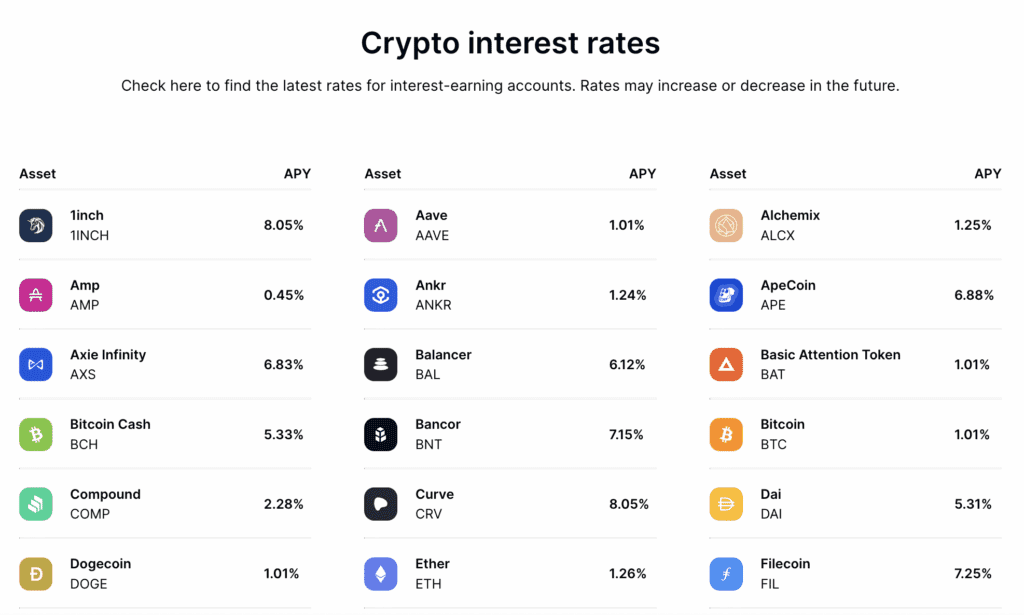
Task: Click the APY header in first column
Action: pyautogui.click(x=297, y=174)
